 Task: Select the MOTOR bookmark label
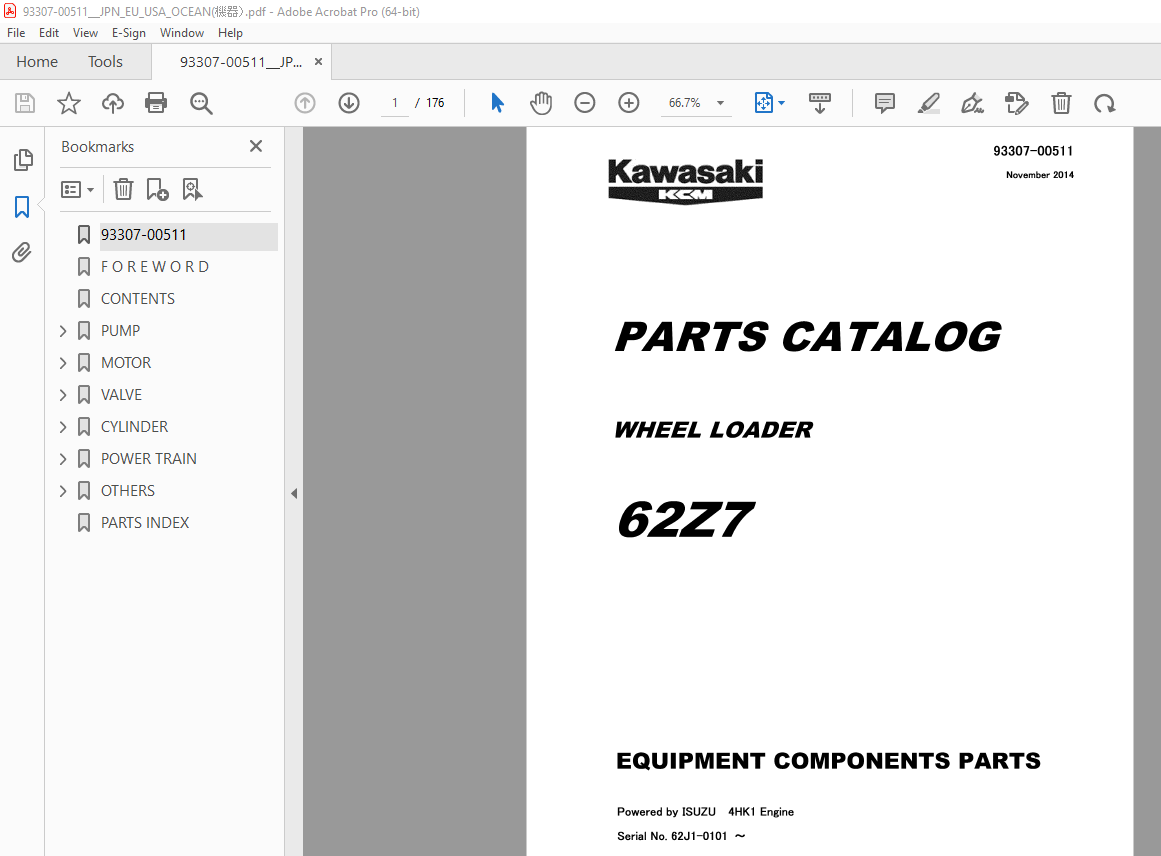point(126,363)
